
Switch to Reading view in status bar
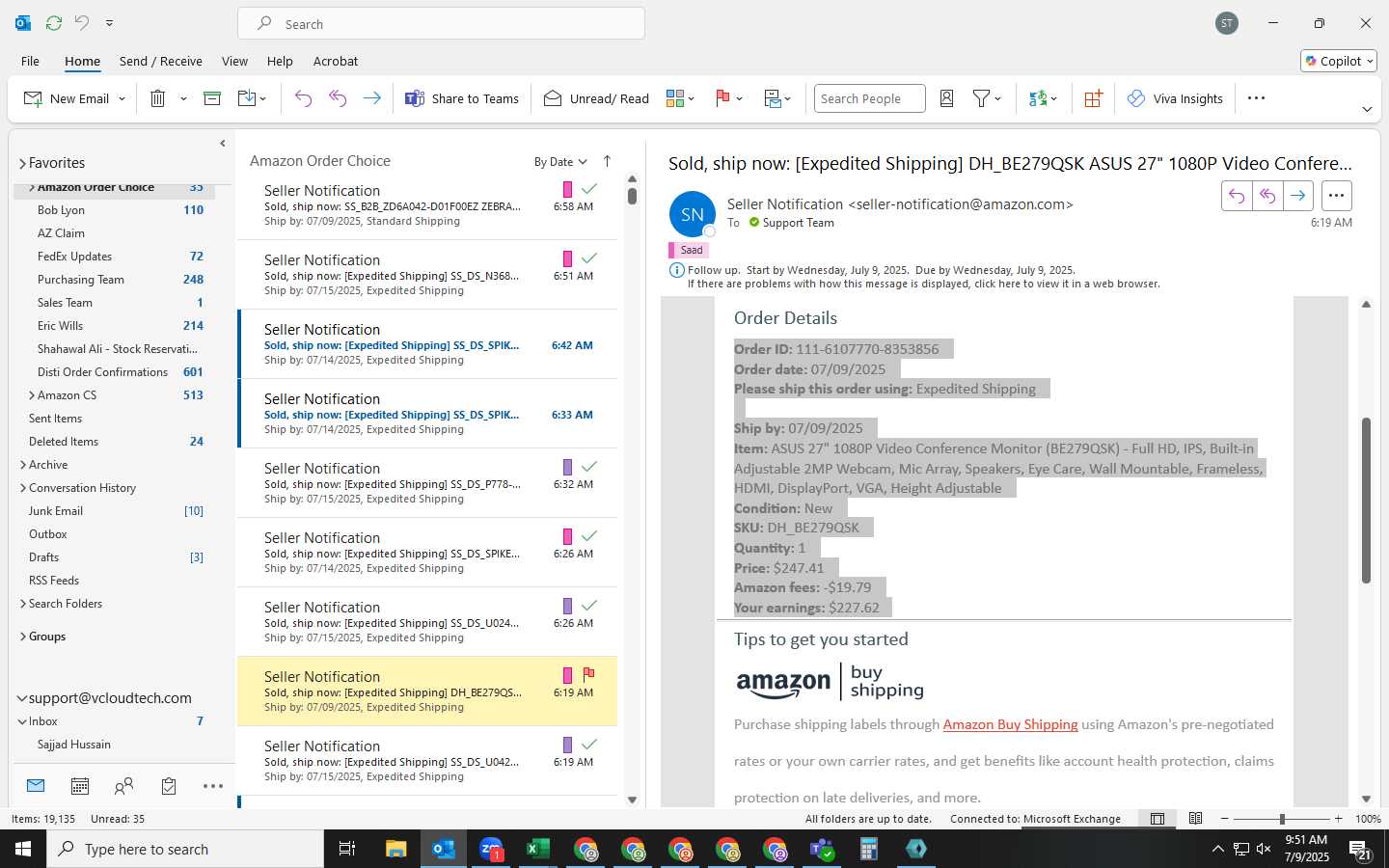1195,819
